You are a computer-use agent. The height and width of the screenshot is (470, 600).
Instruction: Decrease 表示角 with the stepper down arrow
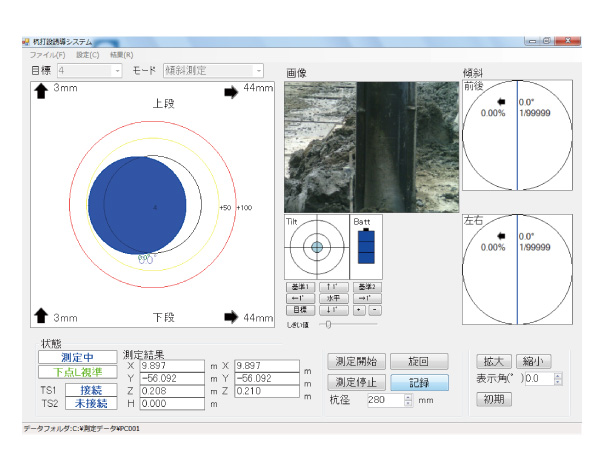tap(558, 382)
